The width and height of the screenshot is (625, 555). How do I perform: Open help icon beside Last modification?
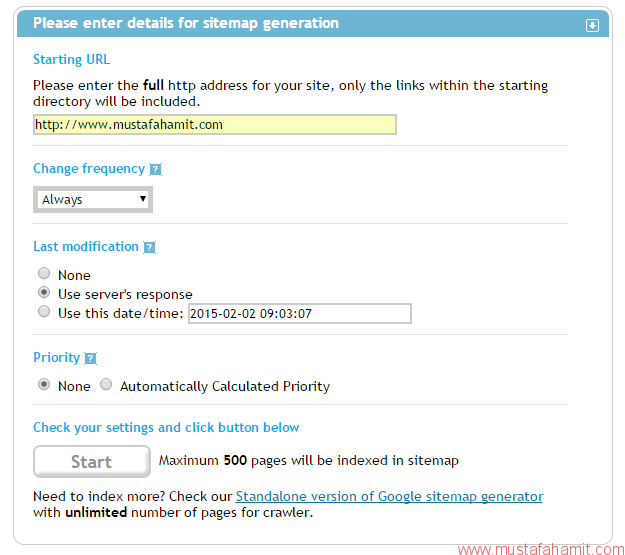tap(149, 248)
